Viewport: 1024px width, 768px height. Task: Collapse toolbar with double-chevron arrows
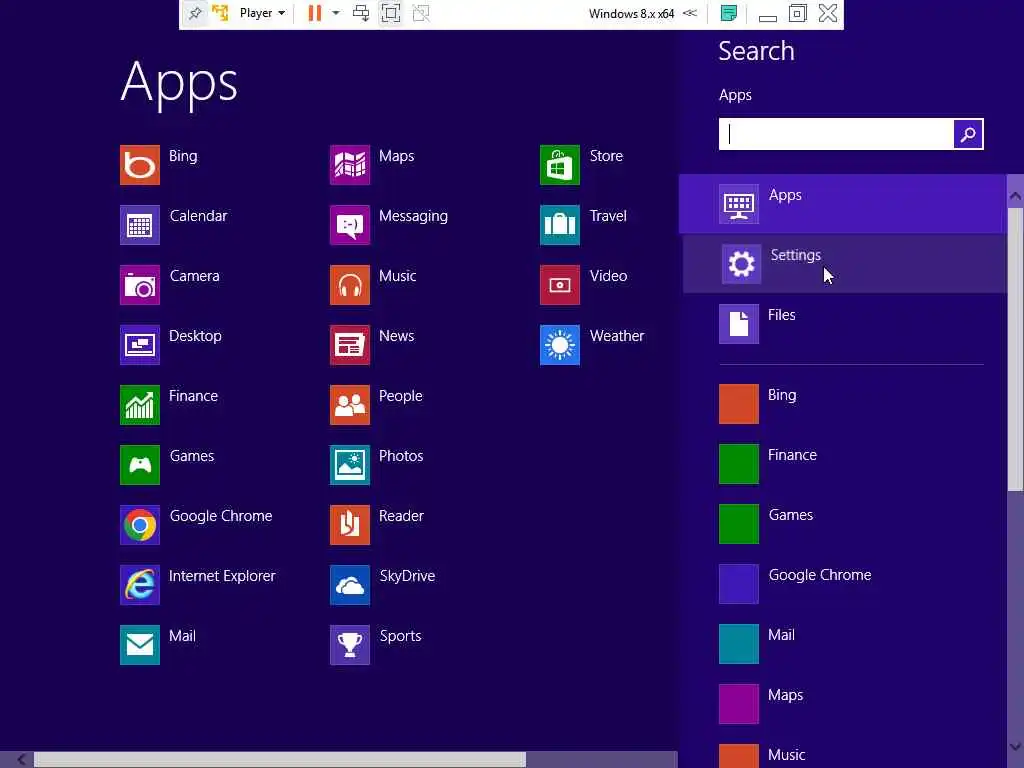pos(690,13)
